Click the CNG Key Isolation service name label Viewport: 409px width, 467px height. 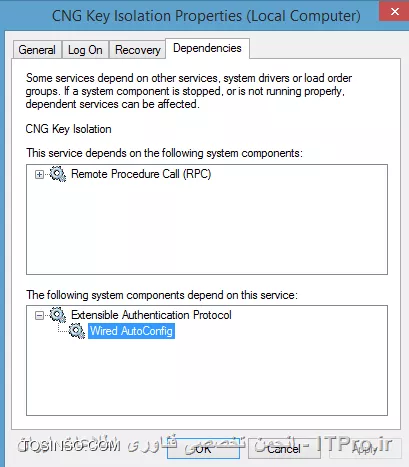point(69,129)
